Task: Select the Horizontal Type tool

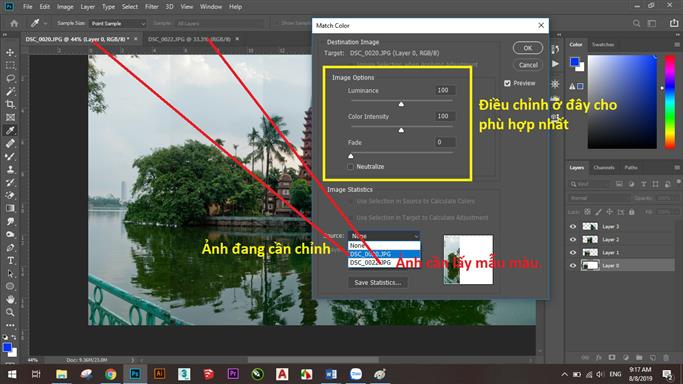Action: [x=10, y=261]
